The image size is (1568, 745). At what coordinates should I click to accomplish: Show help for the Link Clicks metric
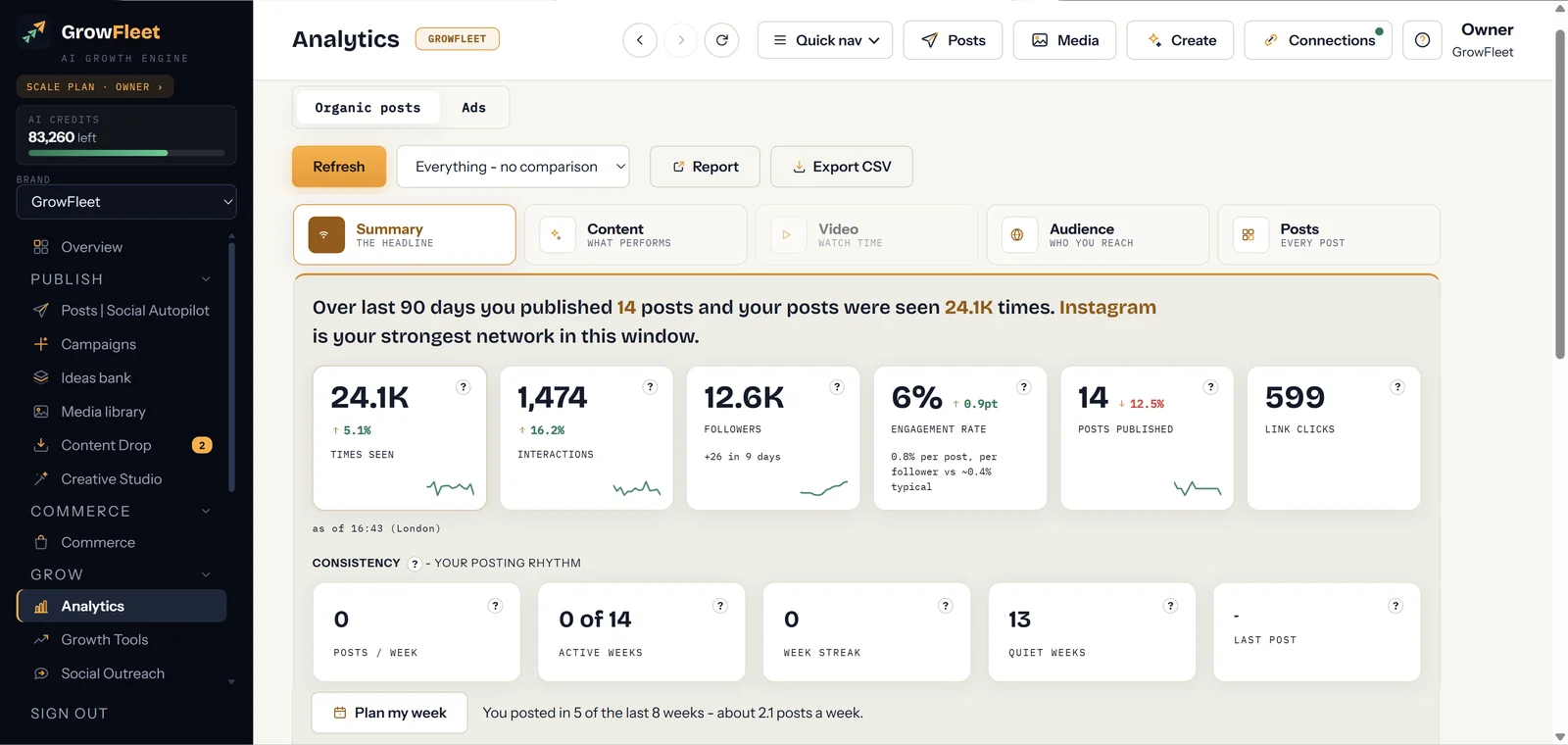[1397, 387]
